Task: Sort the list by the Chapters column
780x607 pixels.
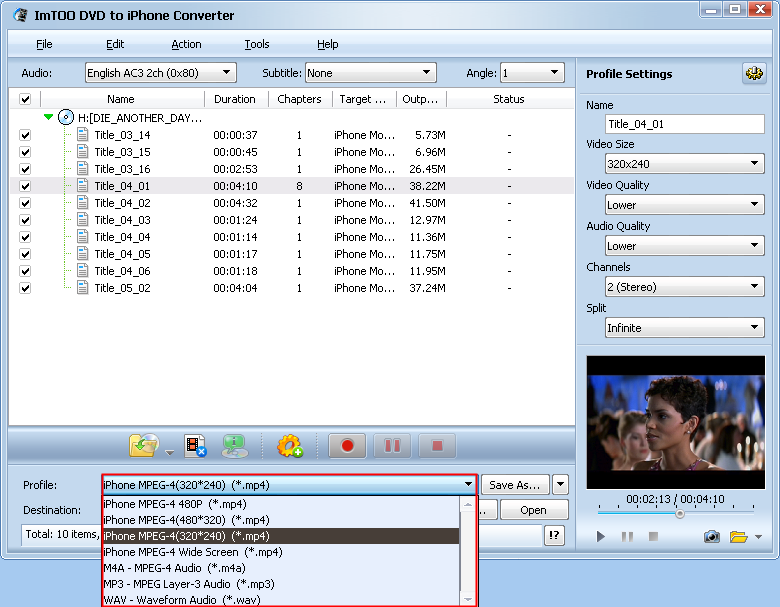Action: (299, 99)
